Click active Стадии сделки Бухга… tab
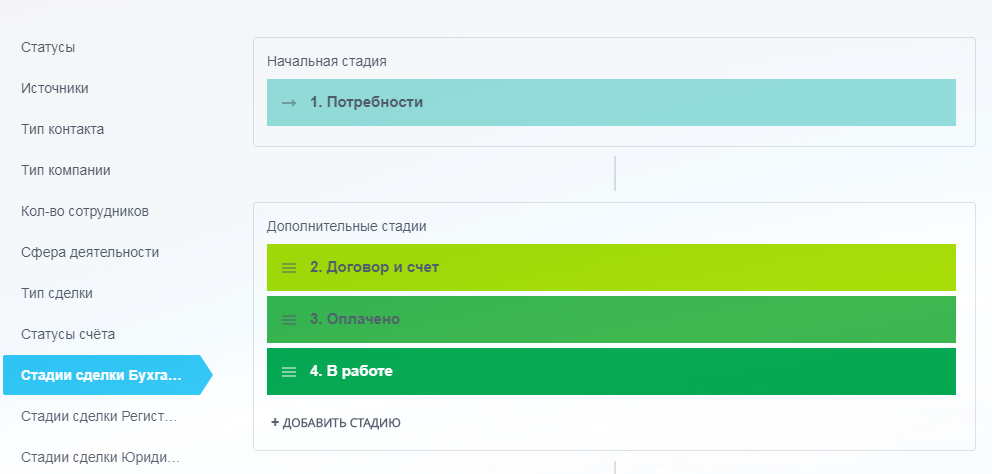The image size is (992, 474). 102,375
